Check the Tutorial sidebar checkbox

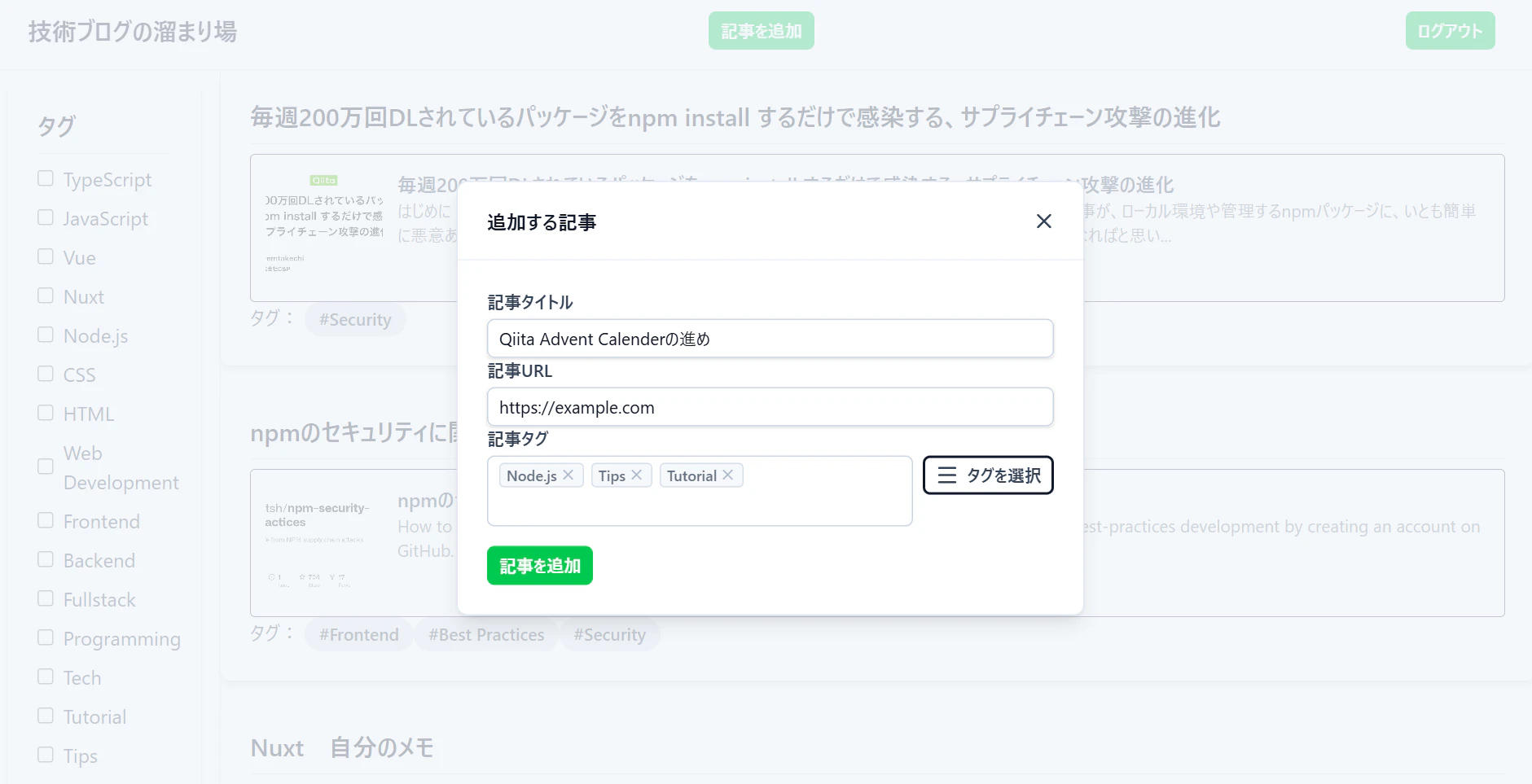coord(46,716)
